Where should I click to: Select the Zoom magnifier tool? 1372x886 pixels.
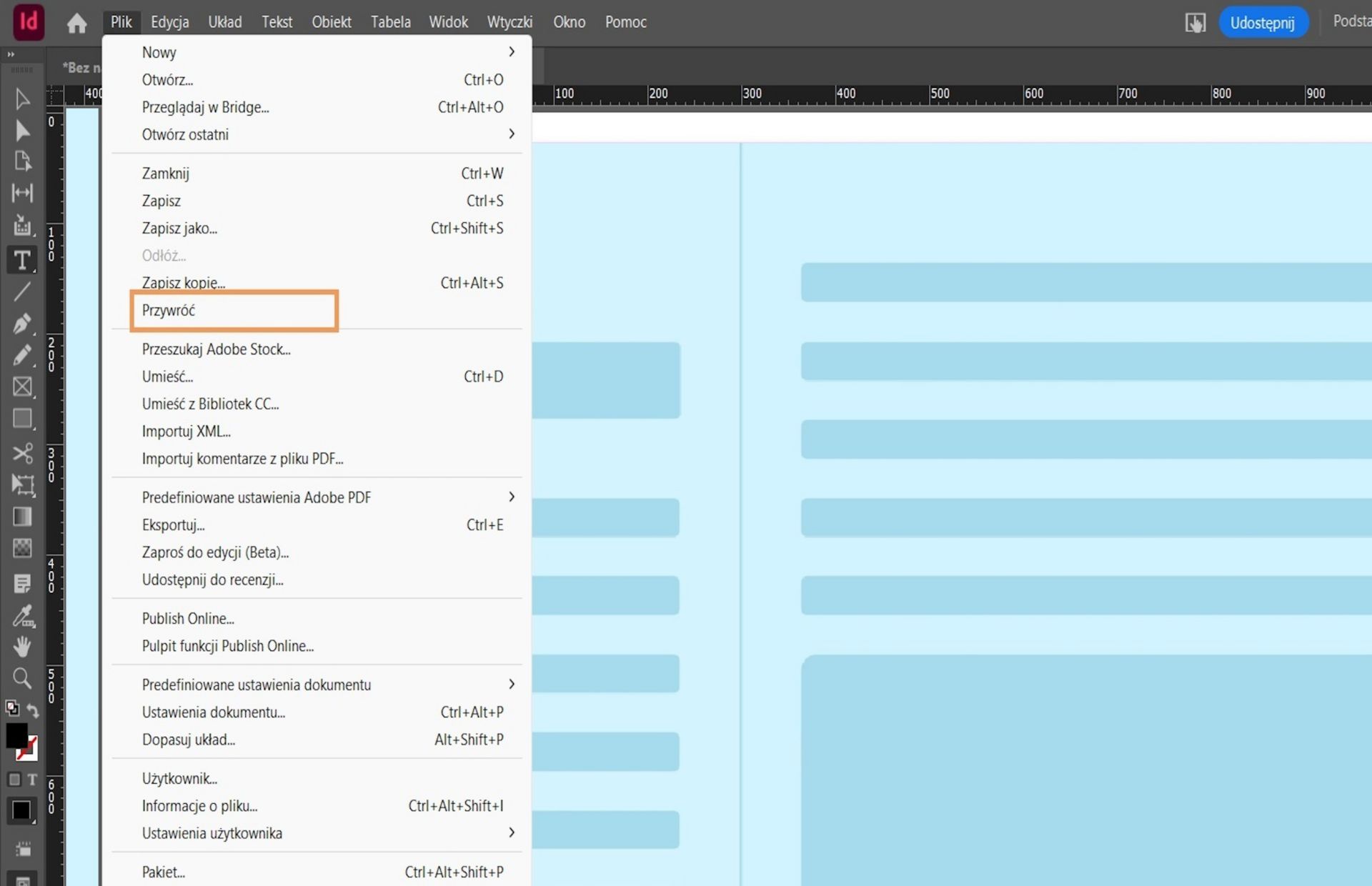coord(21,677)
